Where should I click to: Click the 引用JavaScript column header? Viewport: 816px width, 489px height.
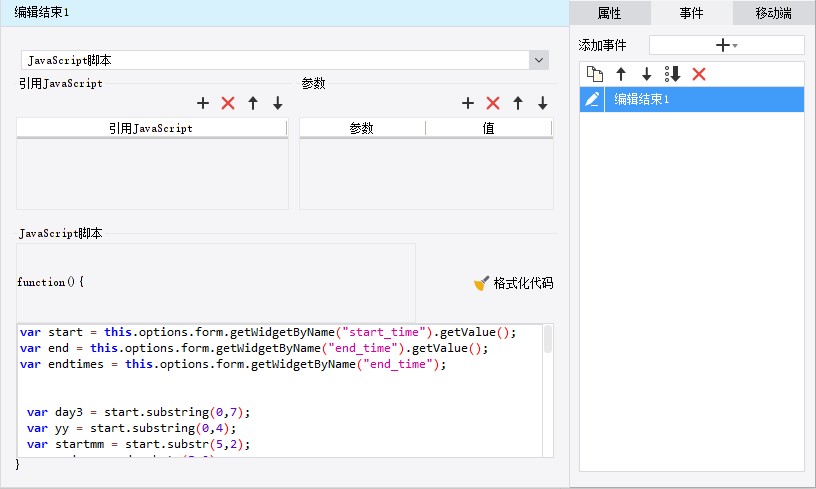(151, 128)
